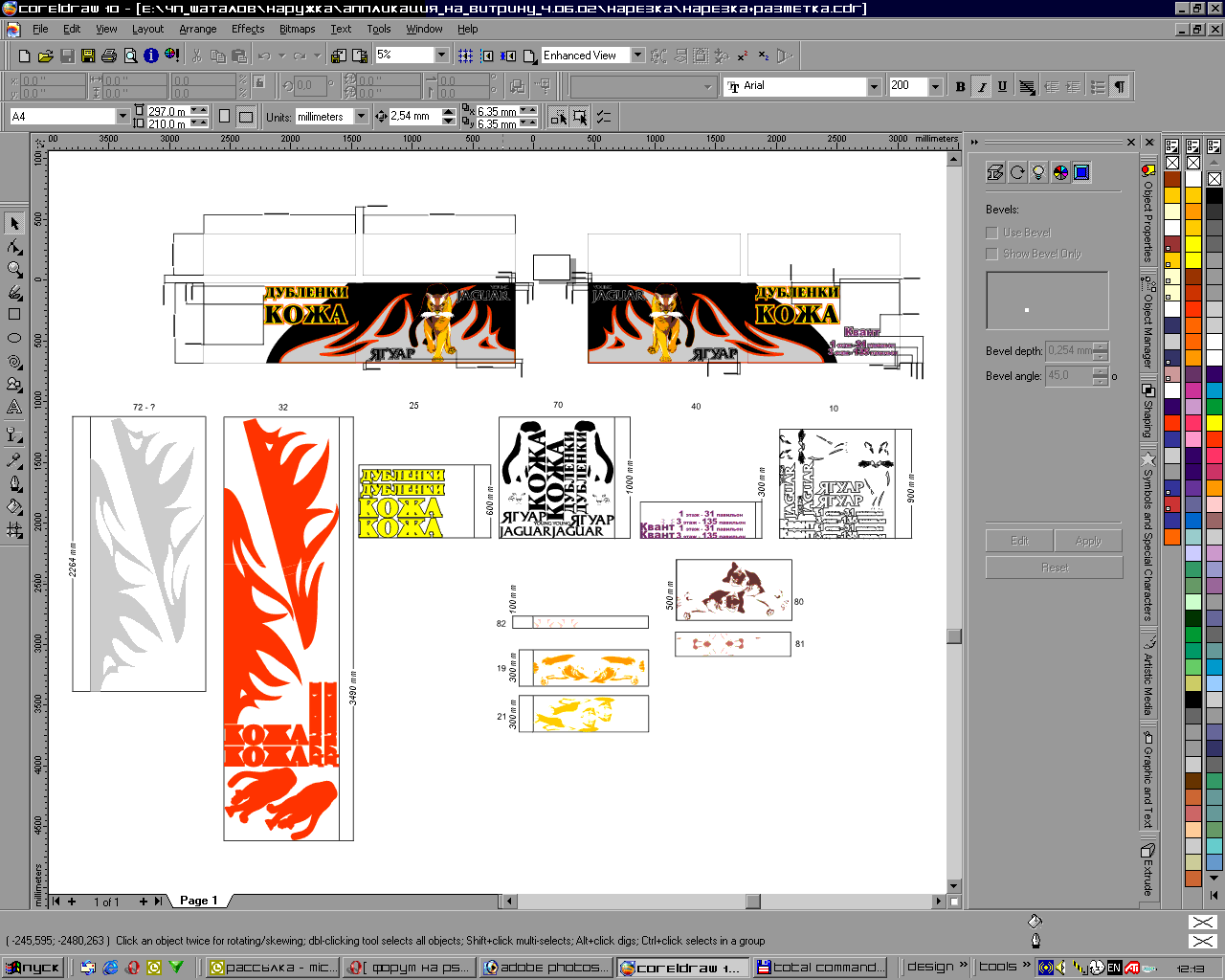Select the Freehand tool

[14, 292]
